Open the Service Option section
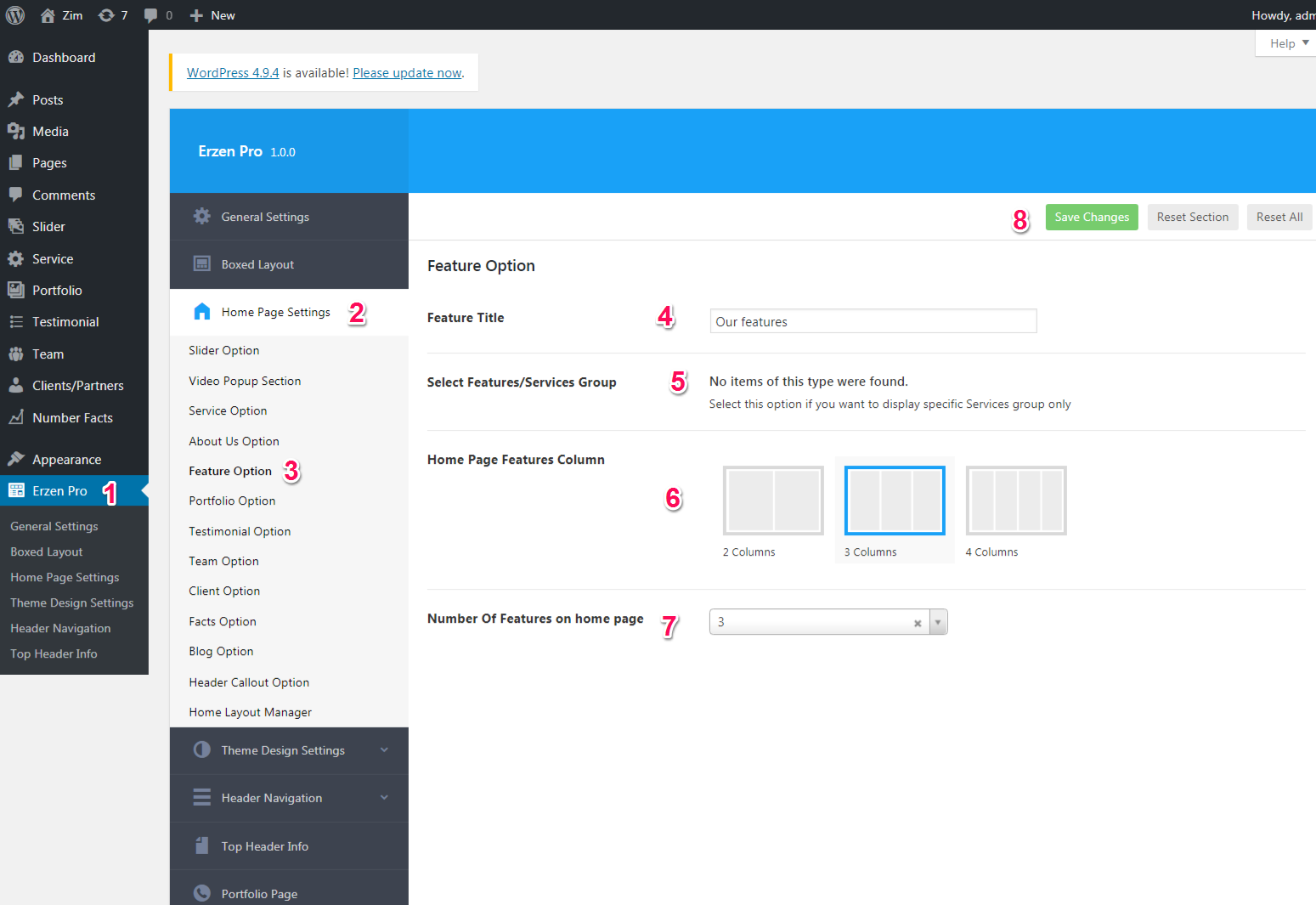Image resolution: width=1316 pixels, height=905 pixels. (x=228, y=410)
